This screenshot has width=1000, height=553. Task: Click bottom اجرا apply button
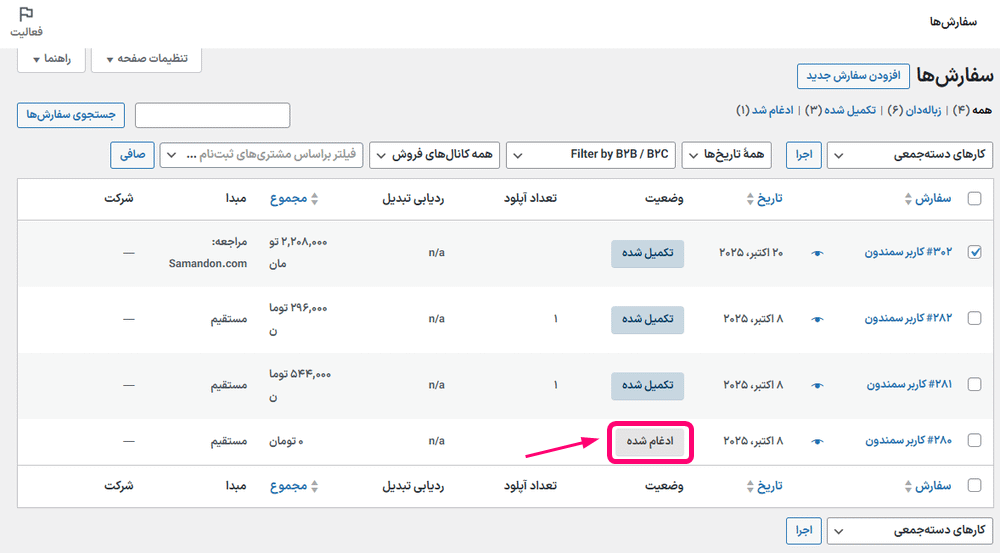(804, 531)
